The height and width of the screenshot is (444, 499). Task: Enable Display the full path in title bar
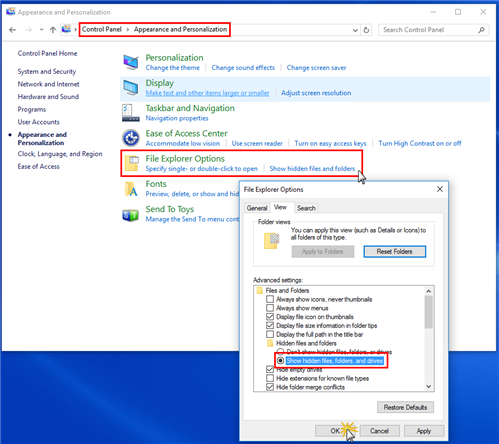pos(270,334)
